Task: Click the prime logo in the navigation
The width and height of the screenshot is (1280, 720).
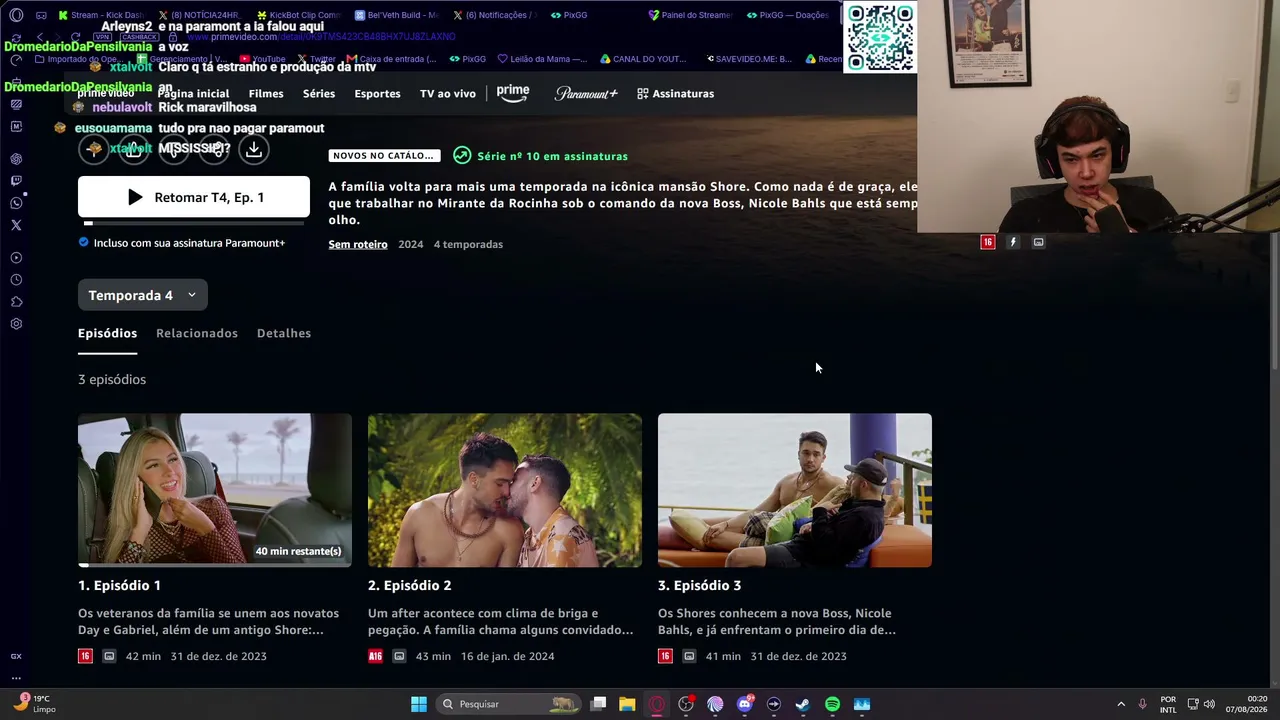Action: pos(513,93)
